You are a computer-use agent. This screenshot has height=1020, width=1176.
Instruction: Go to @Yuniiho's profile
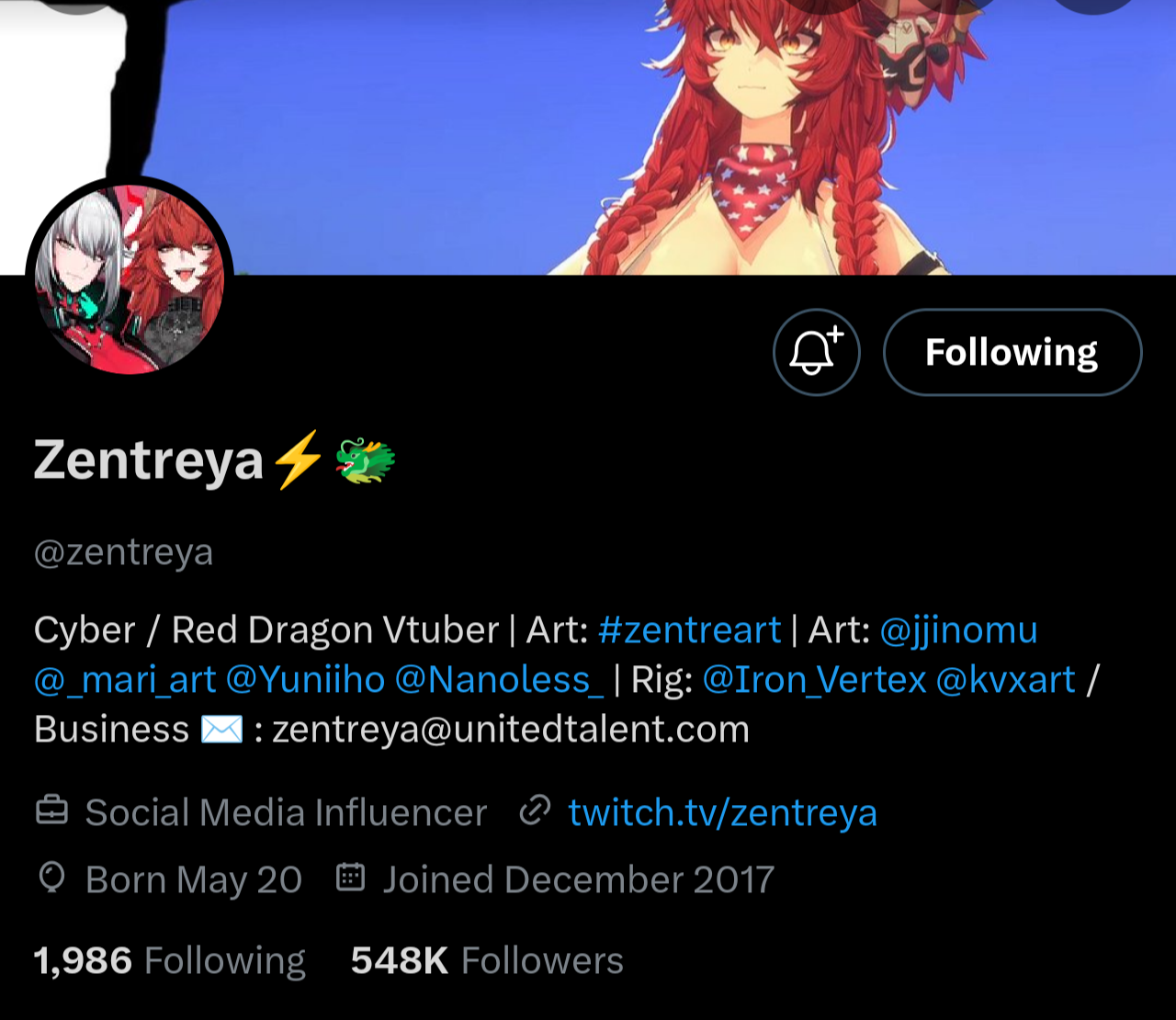point(305,680)
